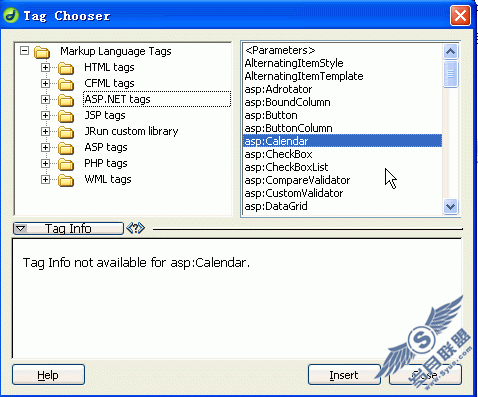This screenshot has height=397, width=478.
Task: Click the CFML tags folder icon
Action: tap(66, 84)
